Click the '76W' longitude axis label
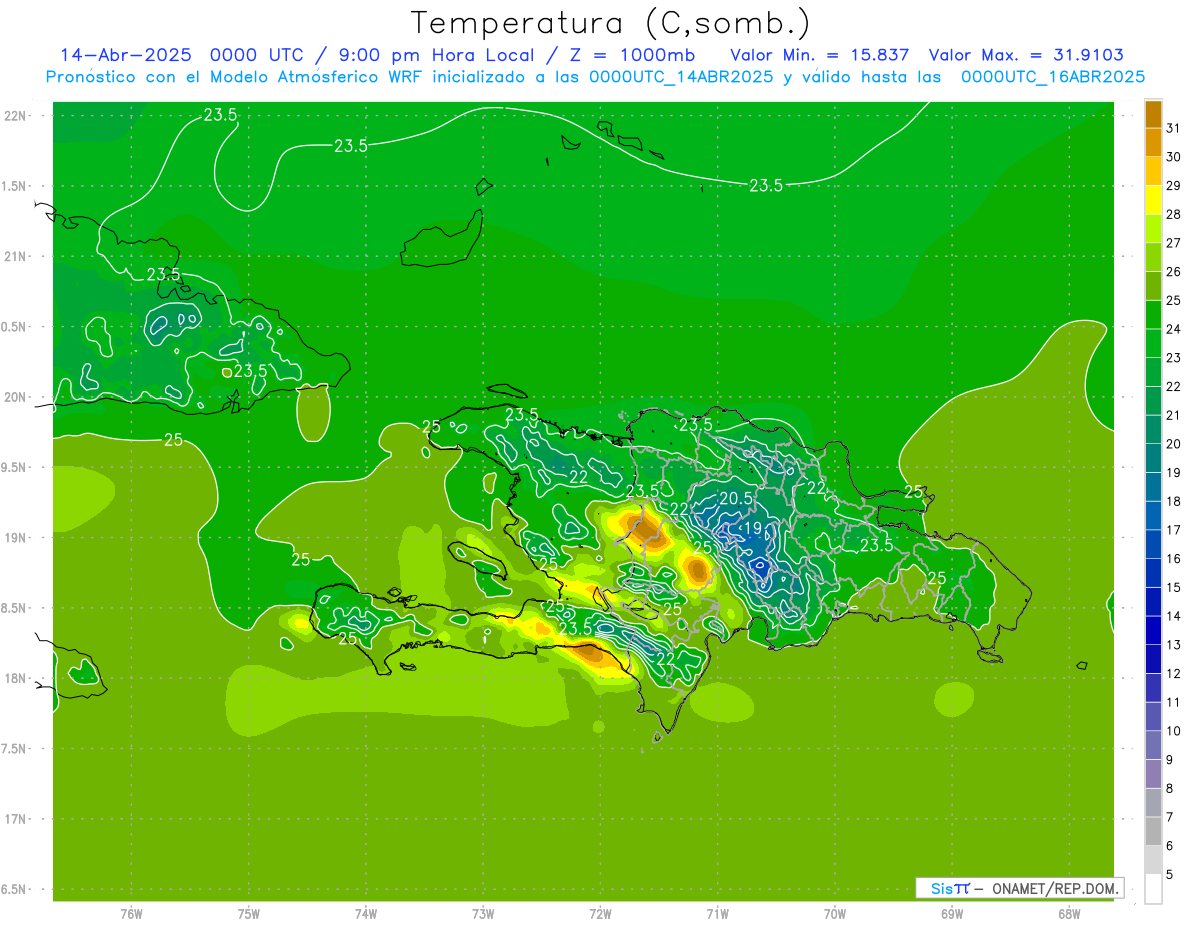Viewport: 1200px width, 927px height. pyautogui.click(x=131, y=914)
